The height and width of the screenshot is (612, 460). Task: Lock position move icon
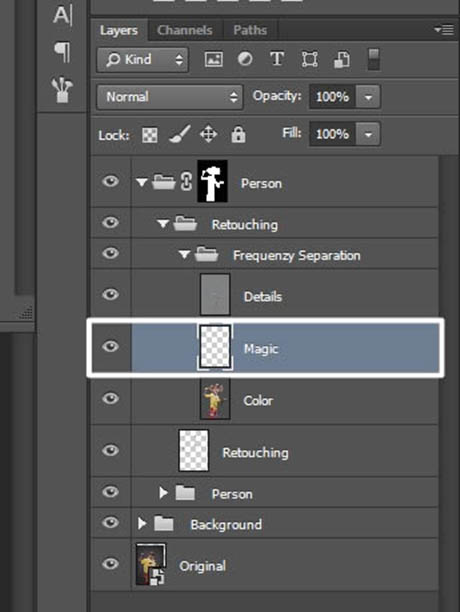tap(208, 135)
